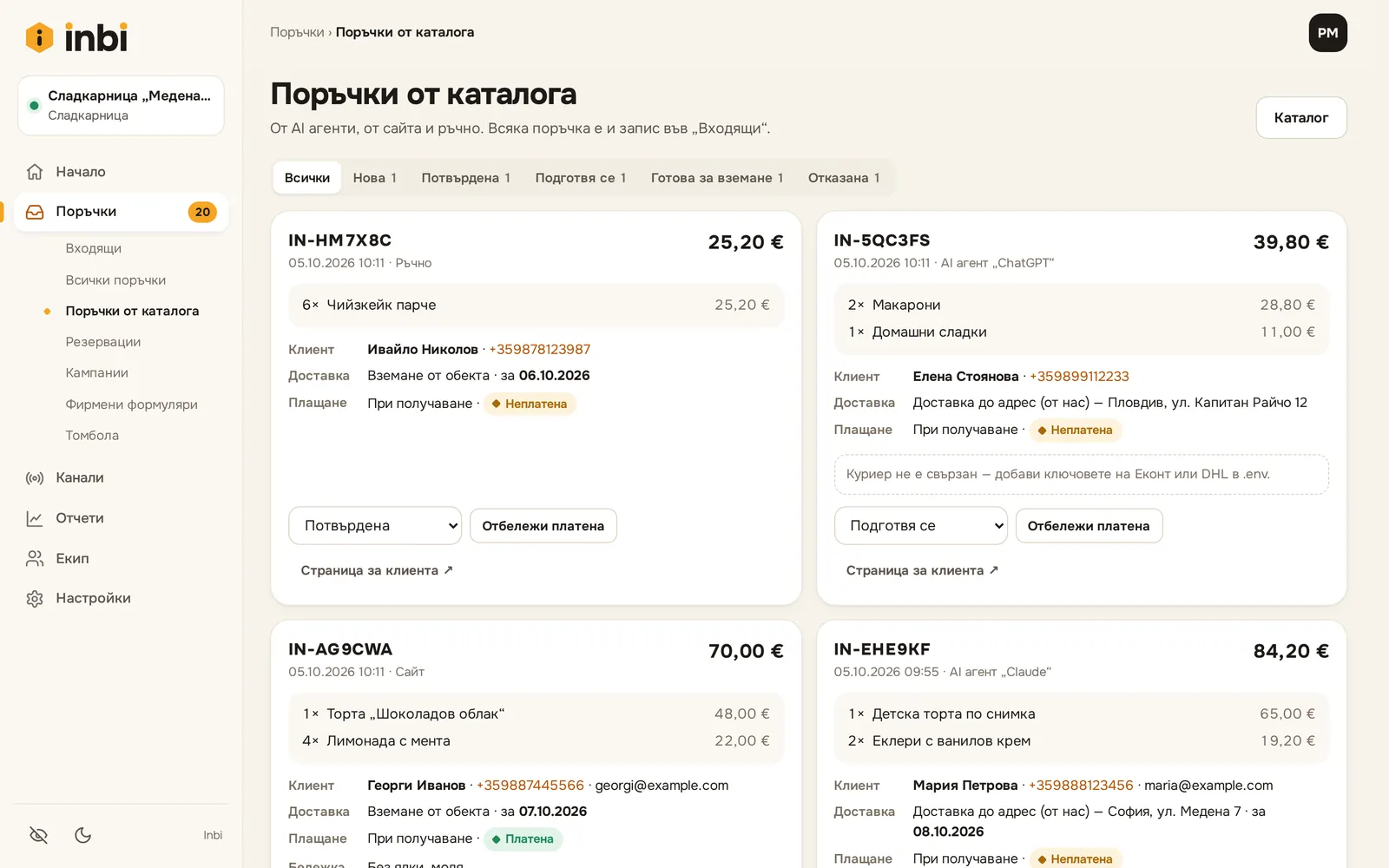Open Фирмени формуляри submenu item
This screenshot has width=1389, height=868.
132,404
